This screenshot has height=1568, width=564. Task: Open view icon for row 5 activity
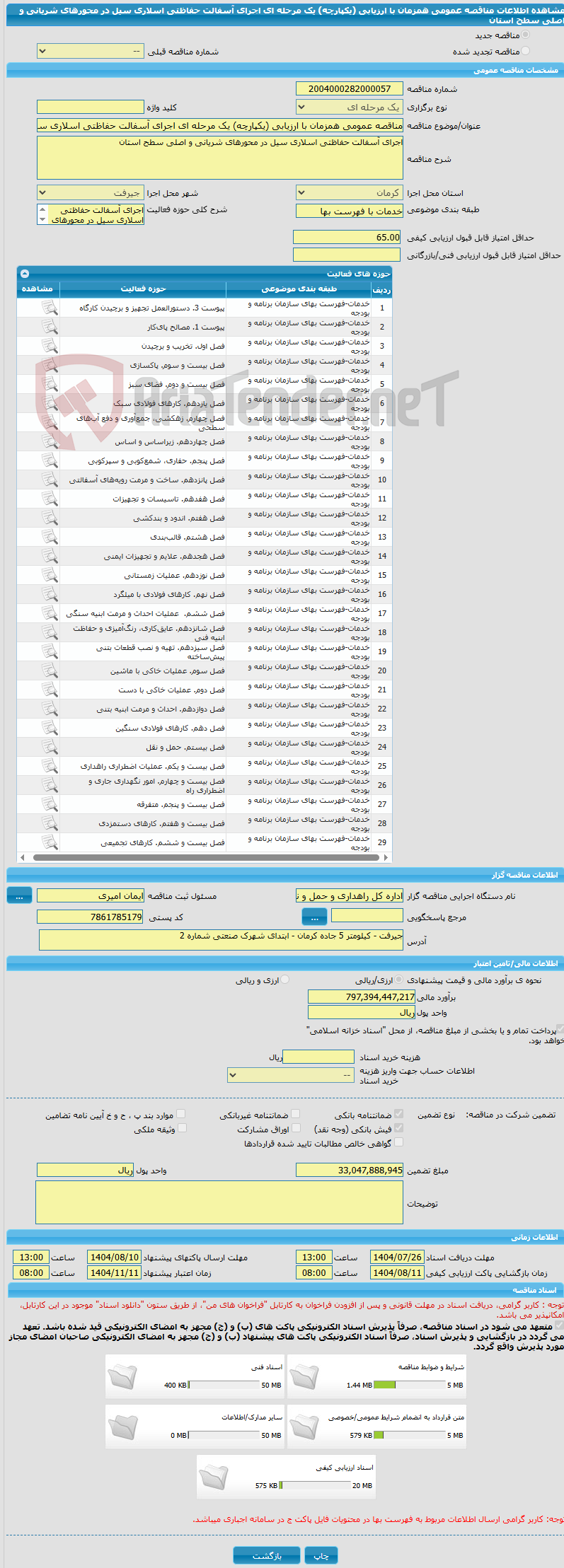(49, 384)
